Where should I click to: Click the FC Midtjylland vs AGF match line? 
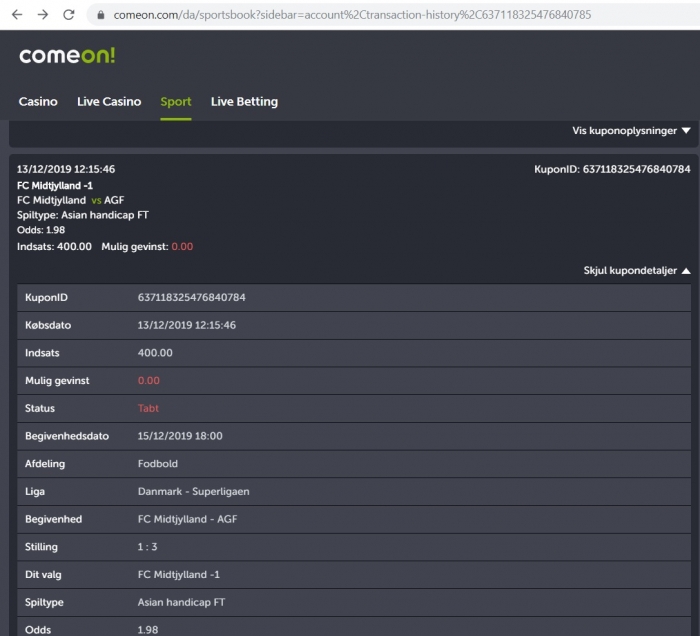click(71, 200)
